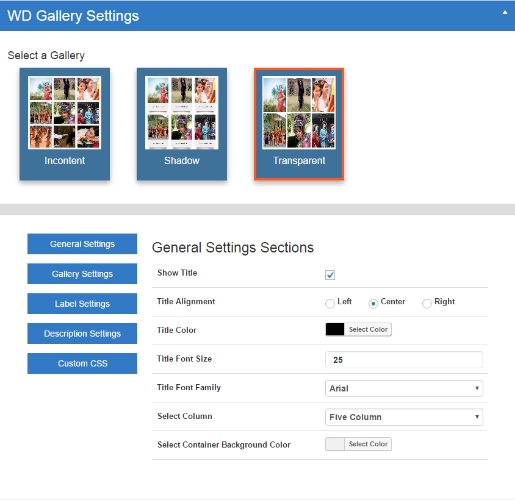515x500 pixels.
Task: Click the black Title Color swatch
Action: pyautogui.click(x=335, y=329)
